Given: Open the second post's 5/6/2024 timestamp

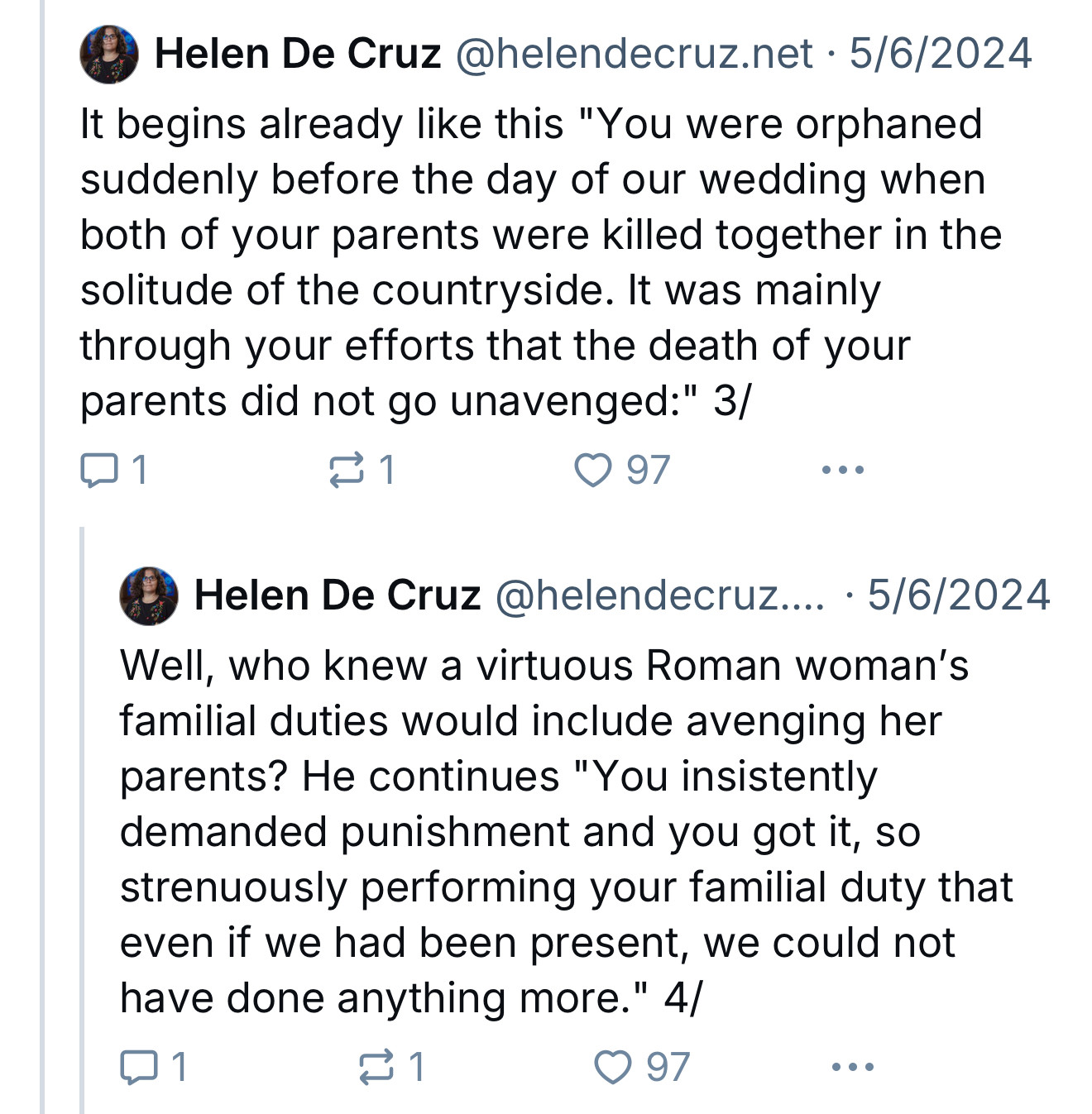Looking at the screenshot, I should [959, 595].
